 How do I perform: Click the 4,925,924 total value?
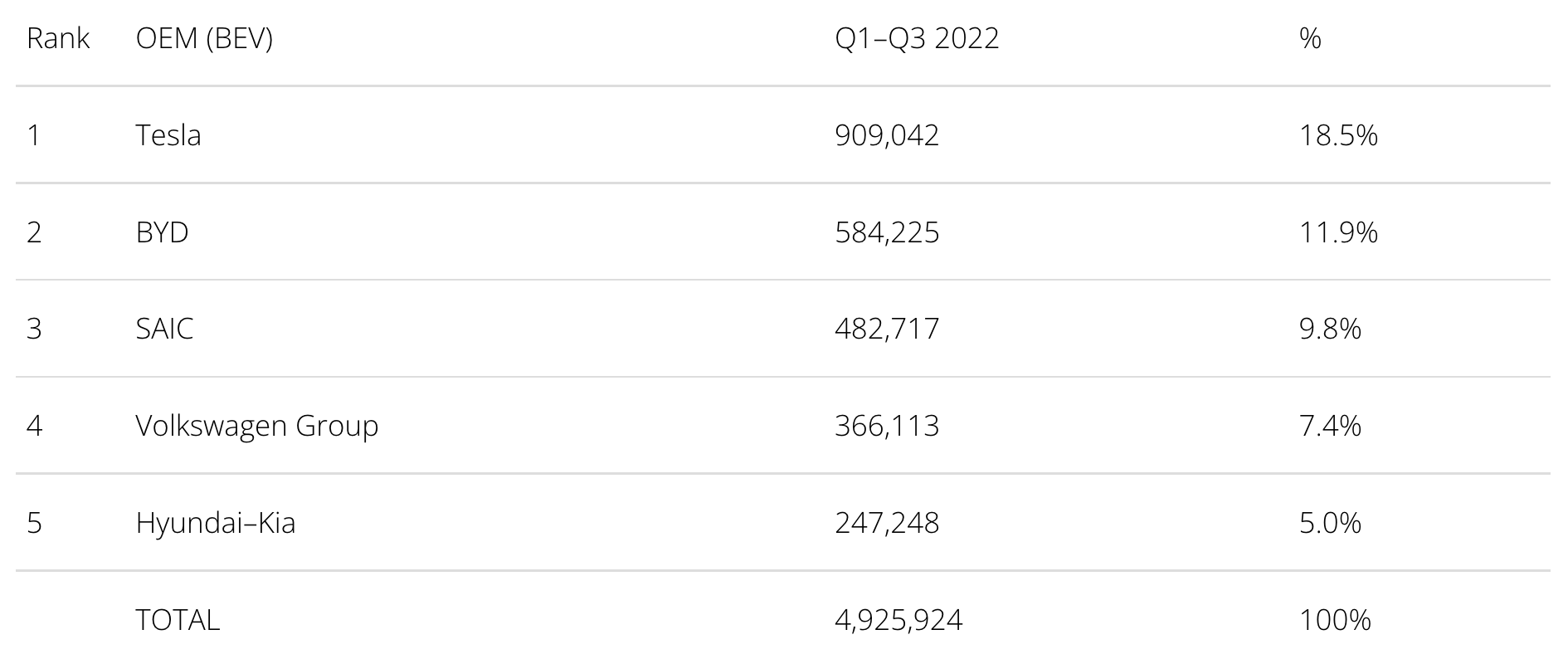[898, 621]
